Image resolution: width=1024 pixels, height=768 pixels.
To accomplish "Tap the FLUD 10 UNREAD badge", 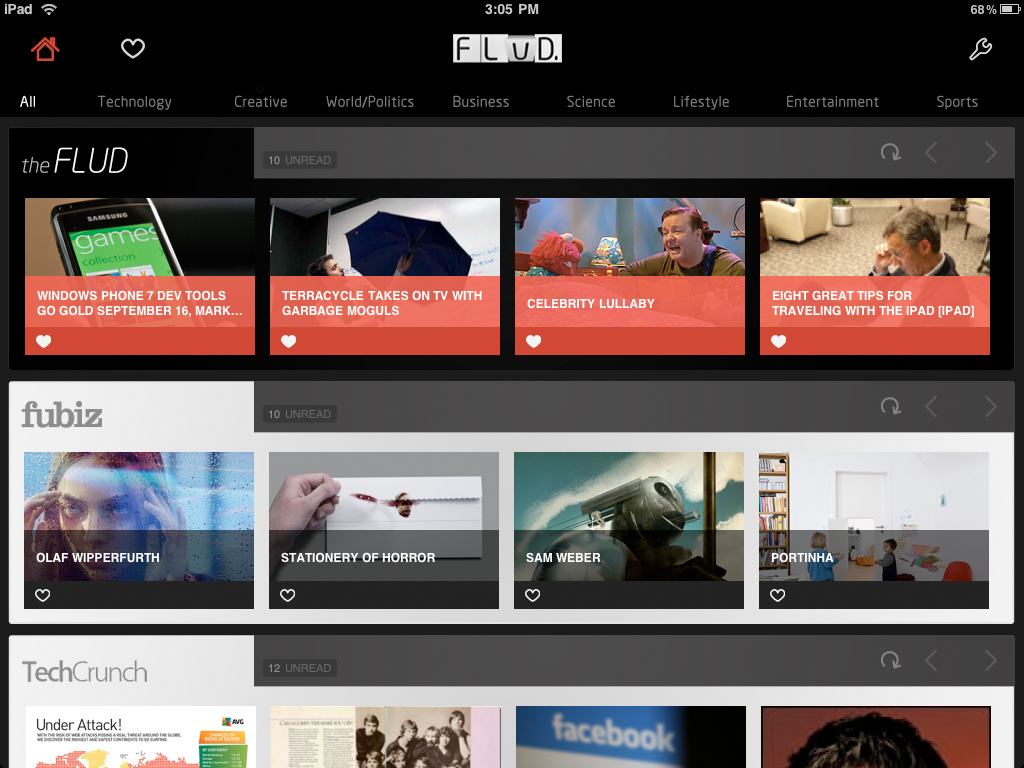I will [300, 160].
